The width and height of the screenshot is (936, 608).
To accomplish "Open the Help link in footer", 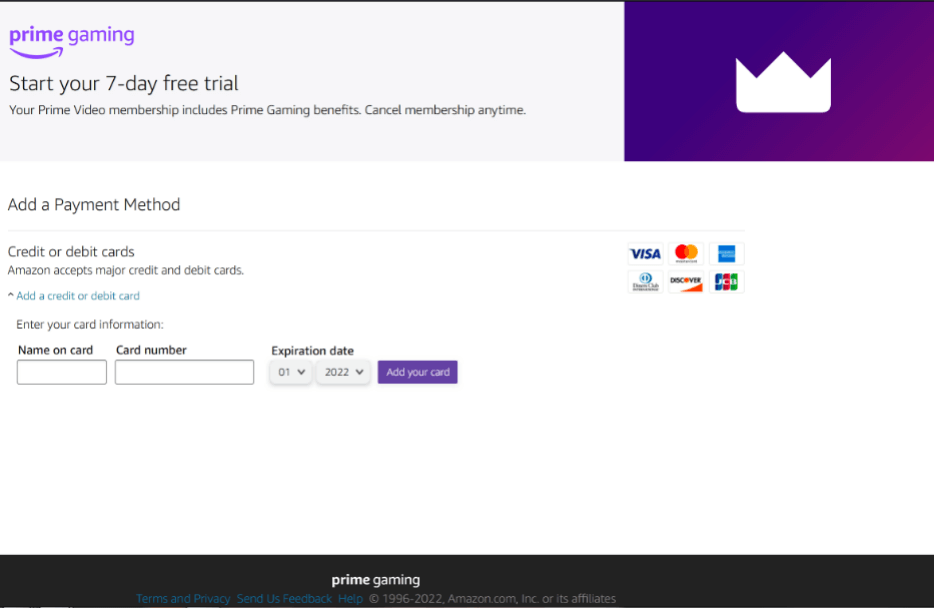I will pos(350,598).
